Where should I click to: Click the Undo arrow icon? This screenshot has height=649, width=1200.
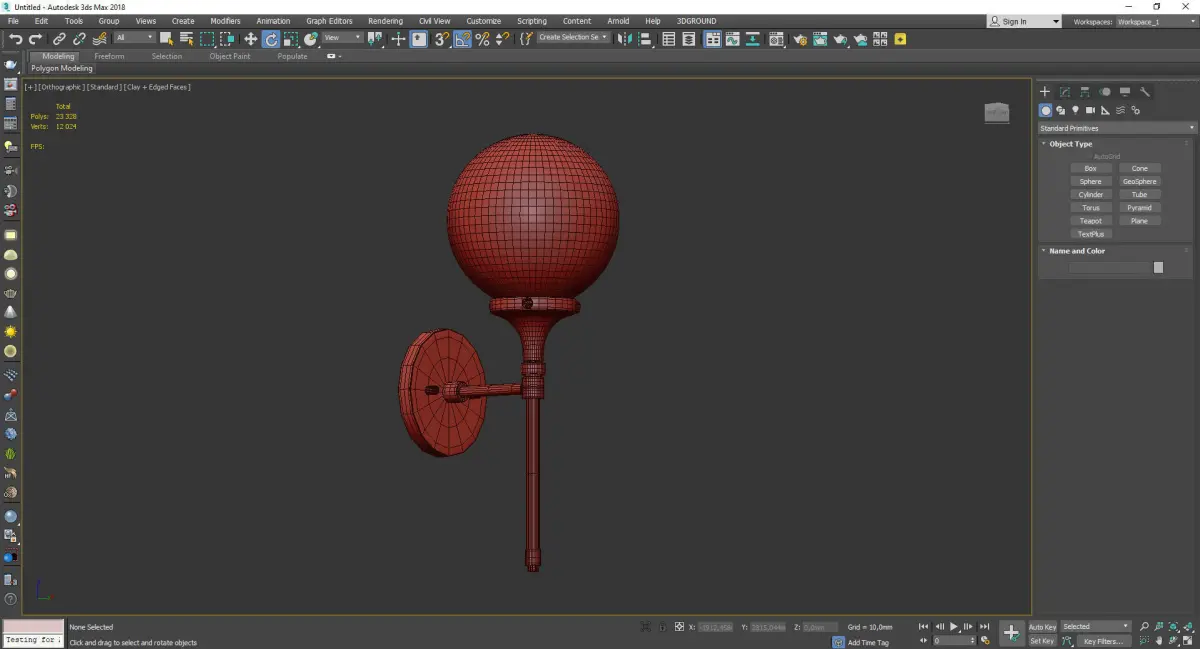click(x=15, y=39)
